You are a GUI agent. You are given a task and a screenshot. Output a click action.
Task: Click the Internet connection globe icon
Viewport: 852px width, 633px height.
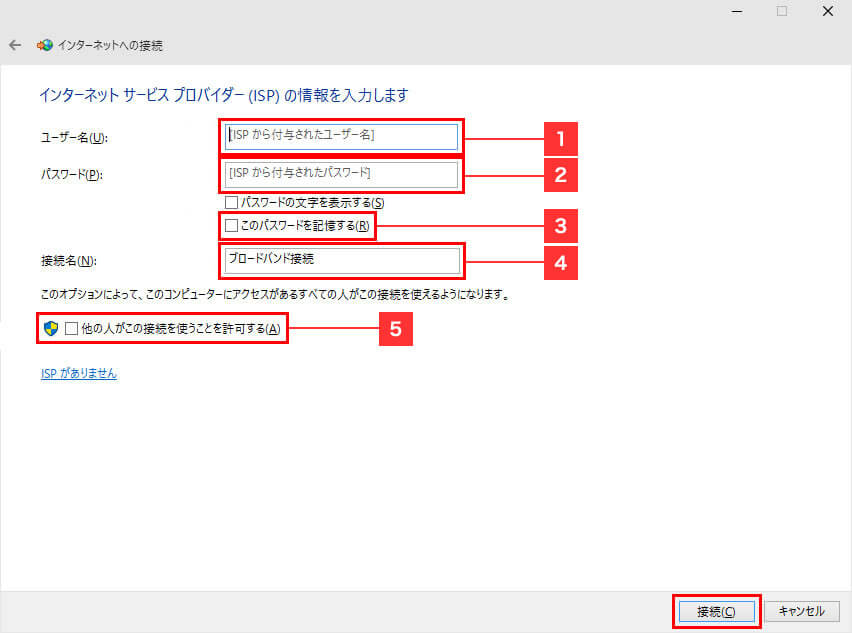click(x=45, y=45)
